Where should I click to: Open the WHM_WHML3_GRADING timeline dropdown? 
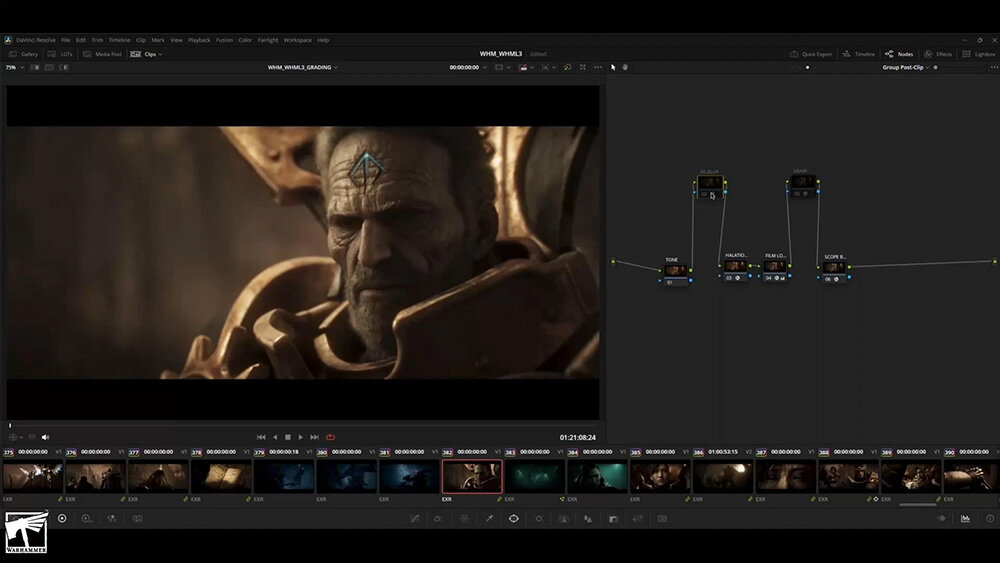pos(302,67)
